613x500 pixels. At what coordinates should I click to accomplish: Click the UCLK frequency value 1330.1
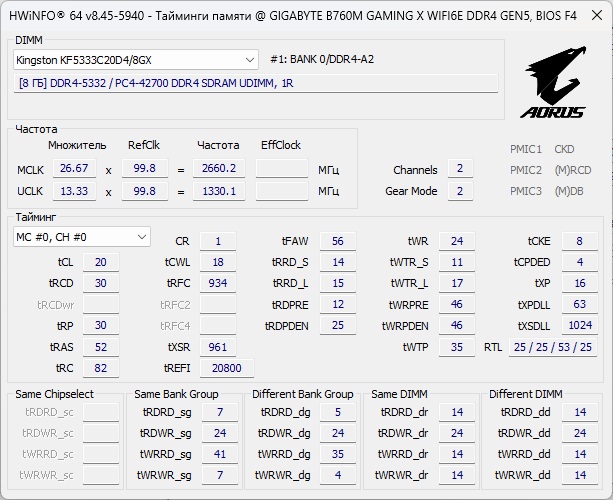click(219, 191)
